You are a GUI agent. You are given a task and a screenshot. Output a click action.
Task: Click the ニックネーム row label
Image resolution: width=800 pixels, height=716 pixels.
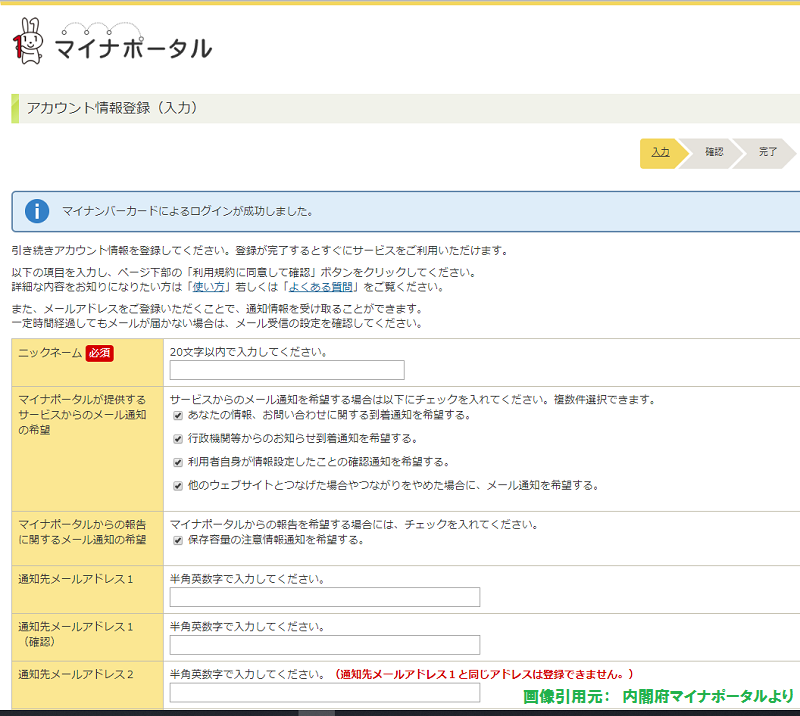50,353
